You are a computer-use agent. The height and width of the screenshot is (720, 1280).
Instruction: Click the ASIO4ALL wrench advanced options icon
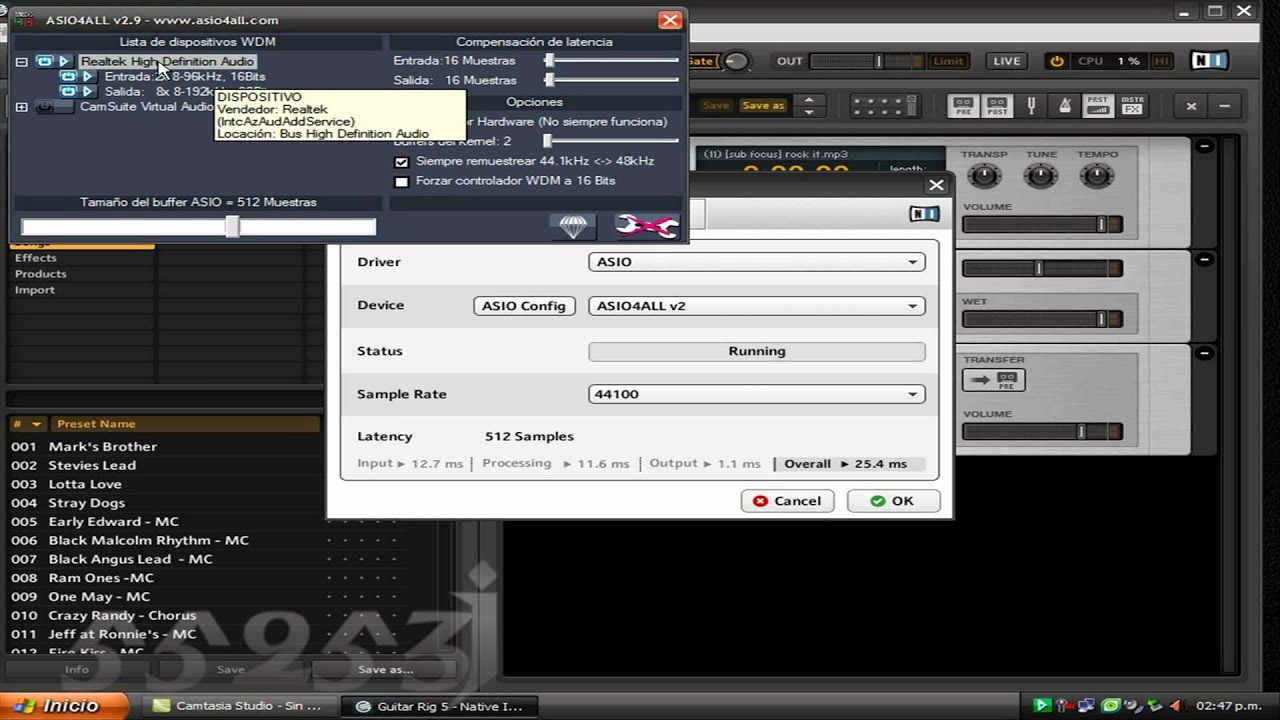(x=646, y=227)
